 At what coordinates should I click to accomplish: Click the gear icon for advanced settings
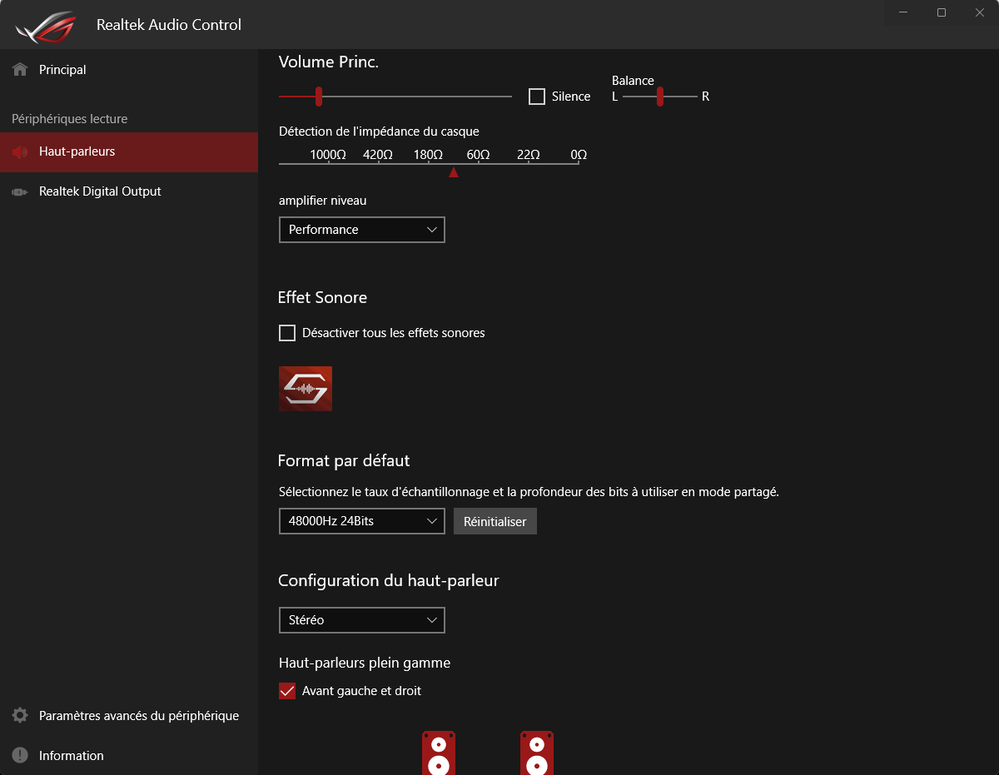tap(20, 715)
